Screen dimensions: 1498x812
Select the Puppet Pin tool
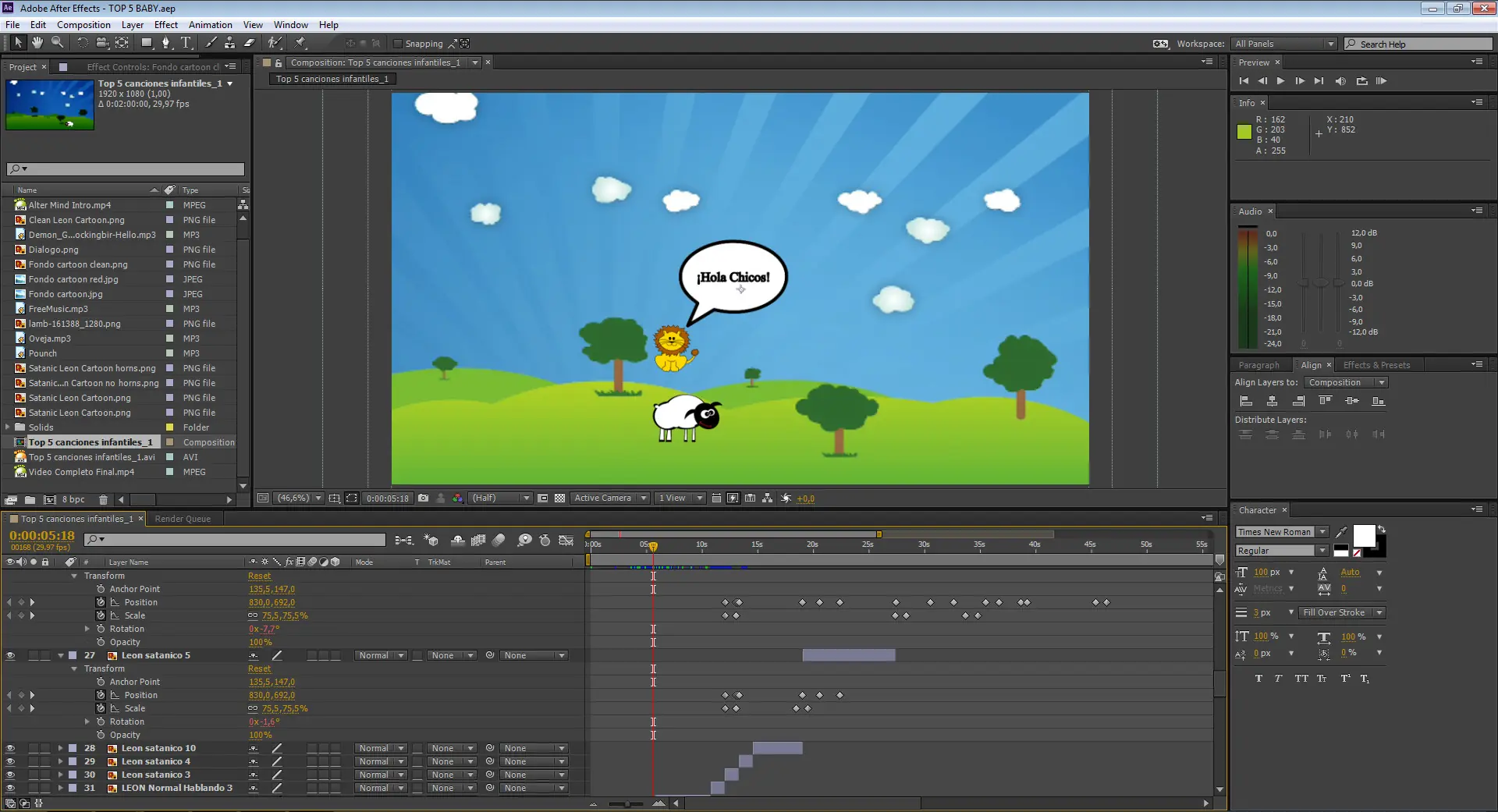[300, 43]
